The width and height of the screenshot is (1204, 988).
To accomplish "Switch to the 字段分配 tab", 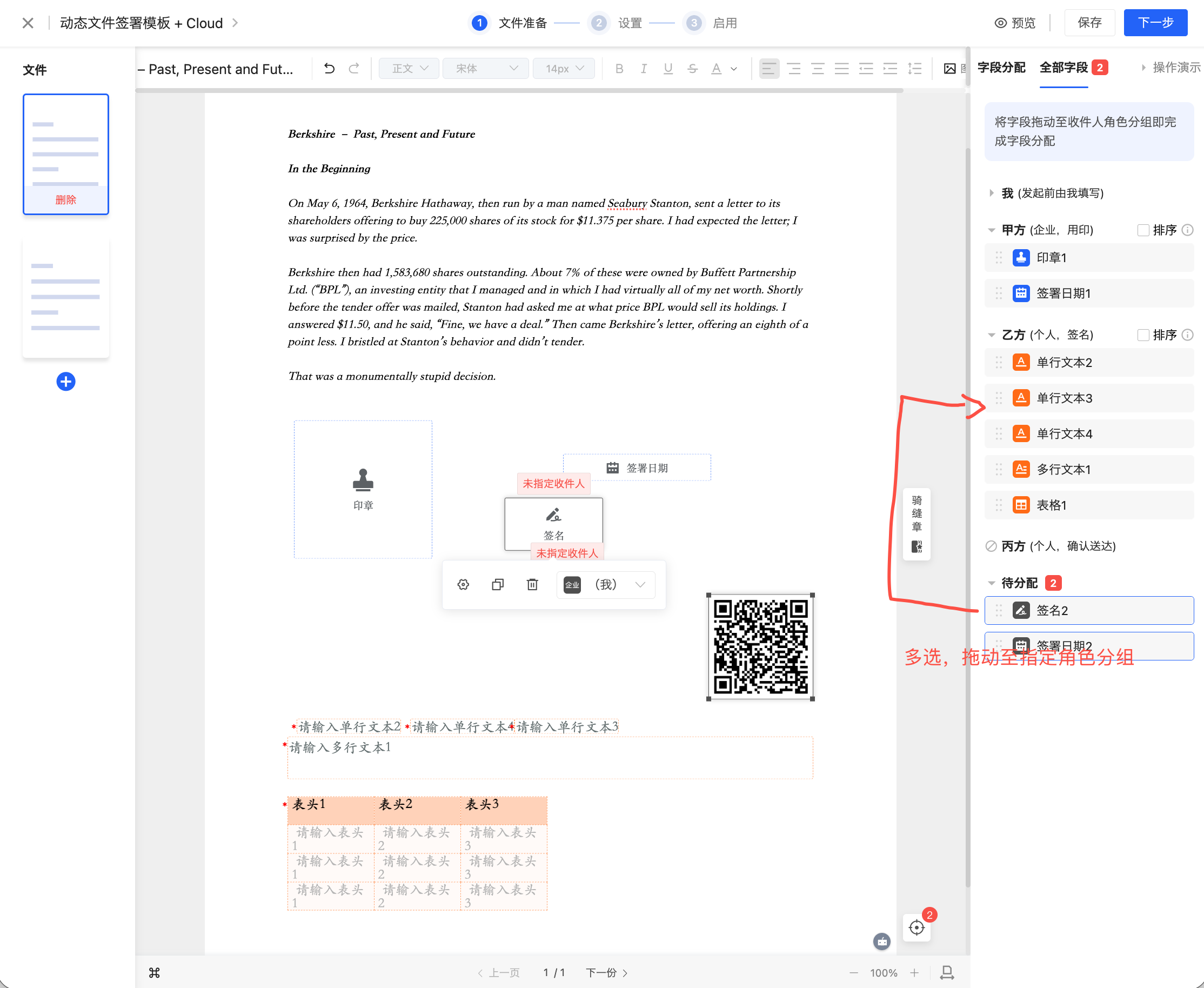I will click(x=1001, y=67).
